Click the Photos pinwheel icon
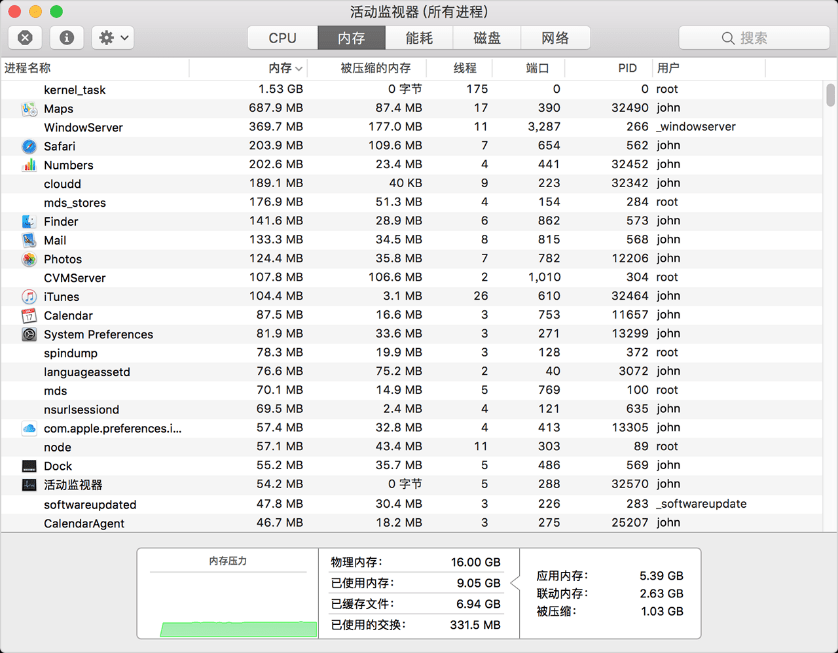This screenshot has width=838, height=653. [x=29, y=259]
